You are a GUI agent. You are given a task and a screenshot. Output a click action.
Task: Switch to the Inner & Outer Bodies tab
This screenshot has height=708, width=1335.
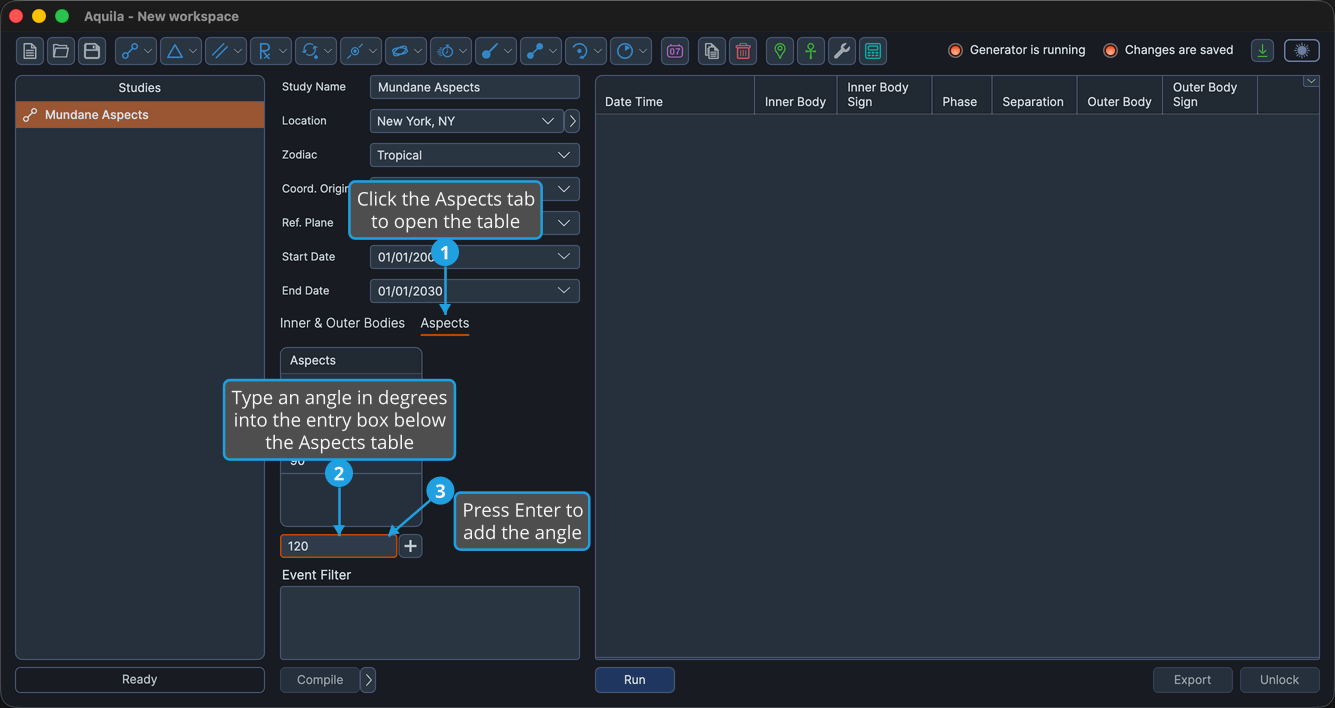342,323
